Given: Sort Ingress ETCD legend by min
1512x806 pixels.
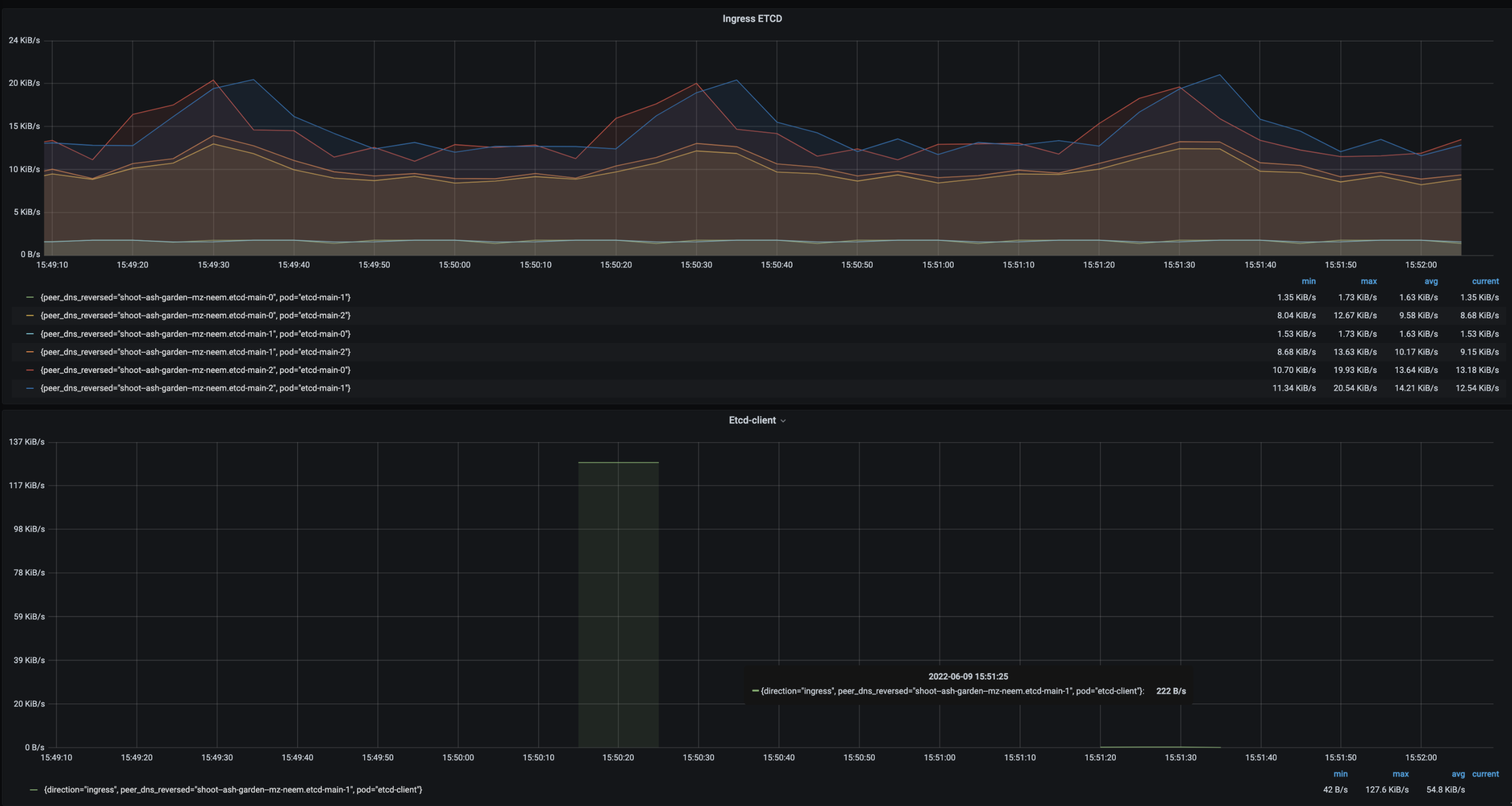Looking at the screenshot, I should coord(1308,282).
